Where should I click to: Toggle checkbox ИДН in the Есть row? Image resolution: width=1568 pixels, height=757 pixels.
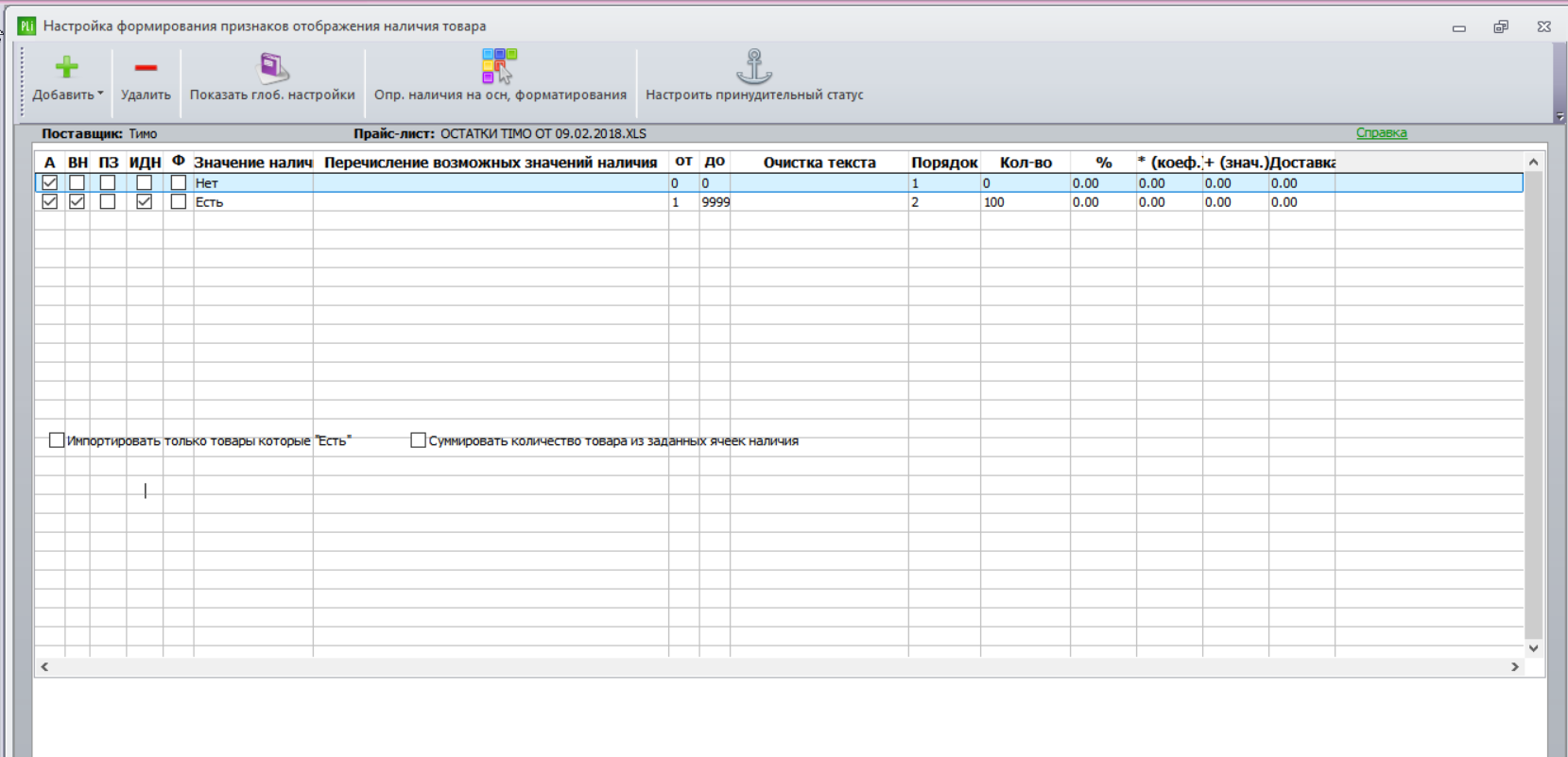tap(145, 201)
